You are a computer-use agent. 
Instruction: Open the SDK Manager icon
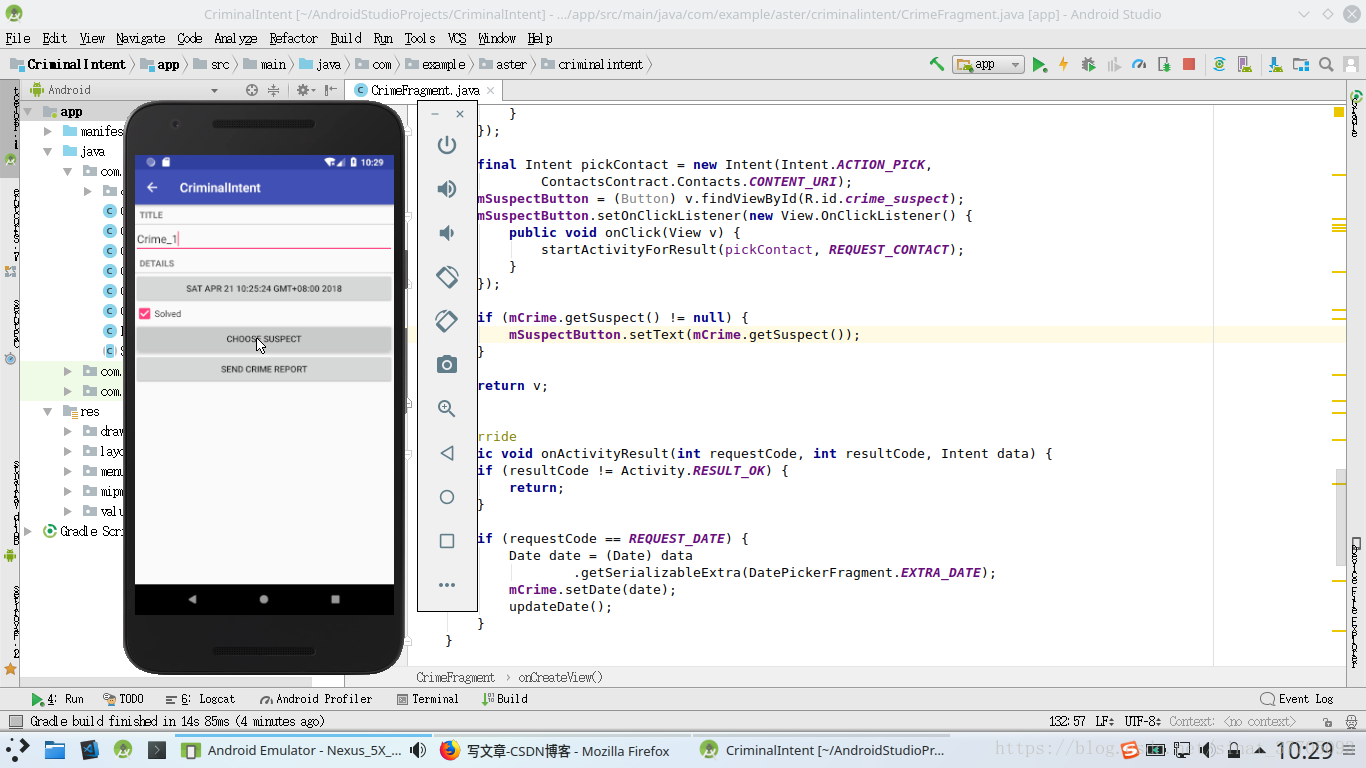click(x=1275, y=64)
